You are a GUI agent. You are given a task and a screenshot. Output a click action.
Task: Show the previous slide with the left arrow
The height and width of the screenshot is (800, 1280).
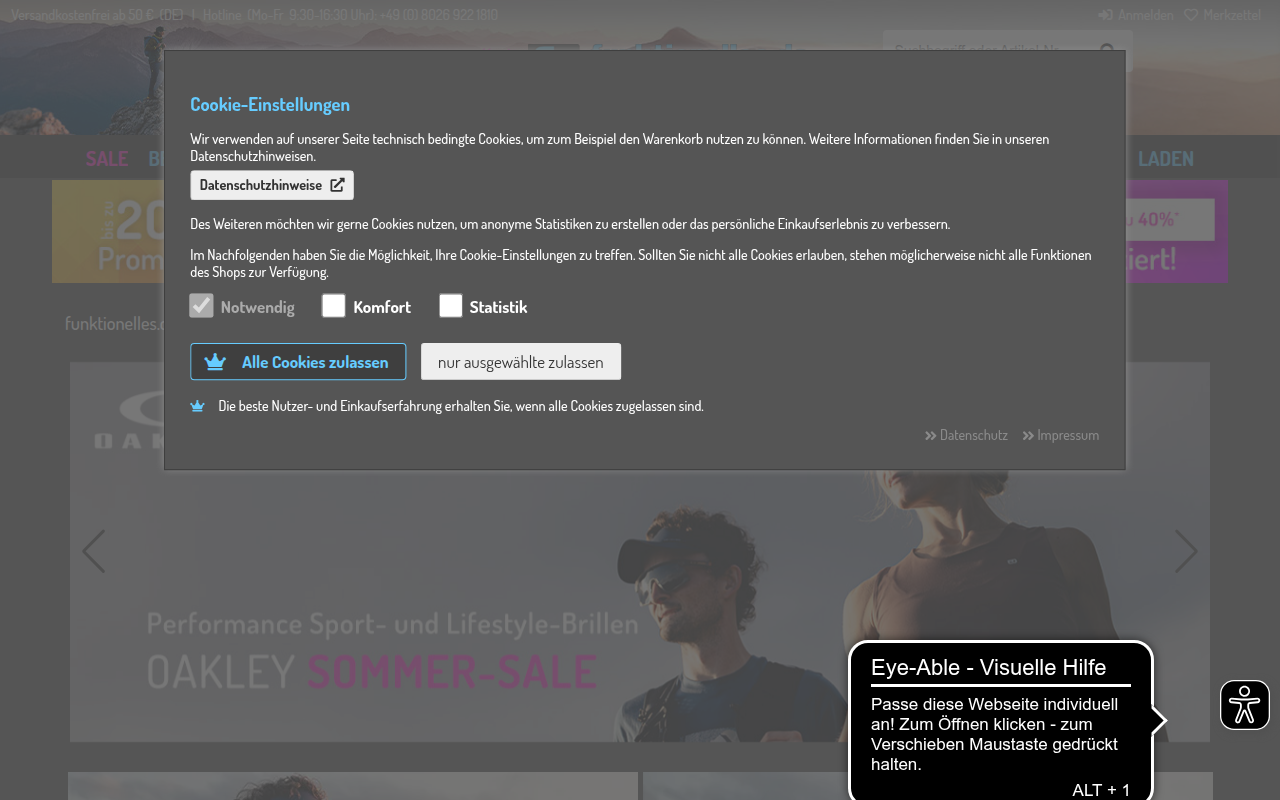click(x=93, y=551)
